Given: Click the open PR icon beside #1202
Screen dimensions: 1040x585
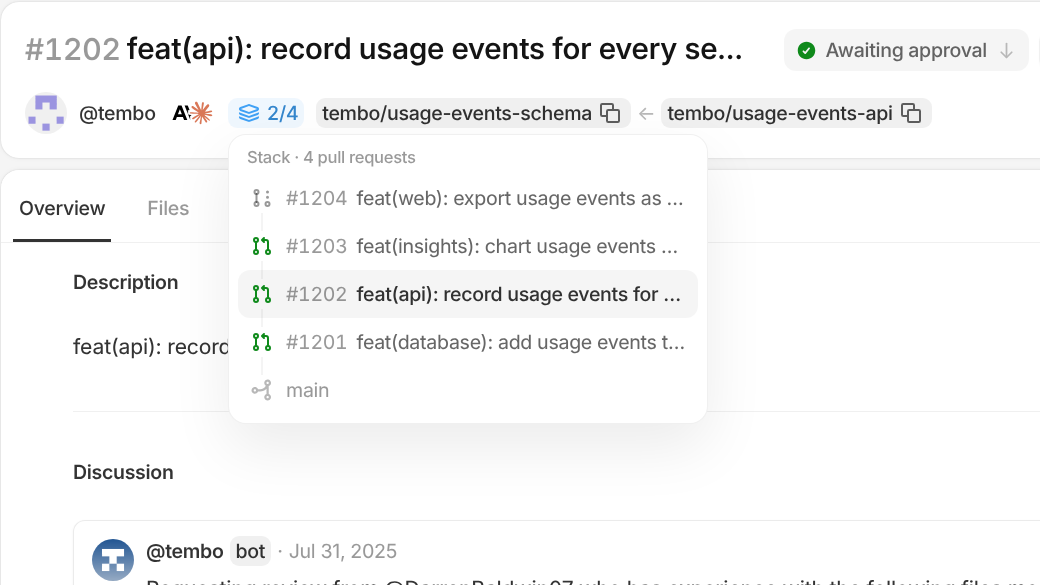Looking at the screenshot, I should click(x=262, y=294).
